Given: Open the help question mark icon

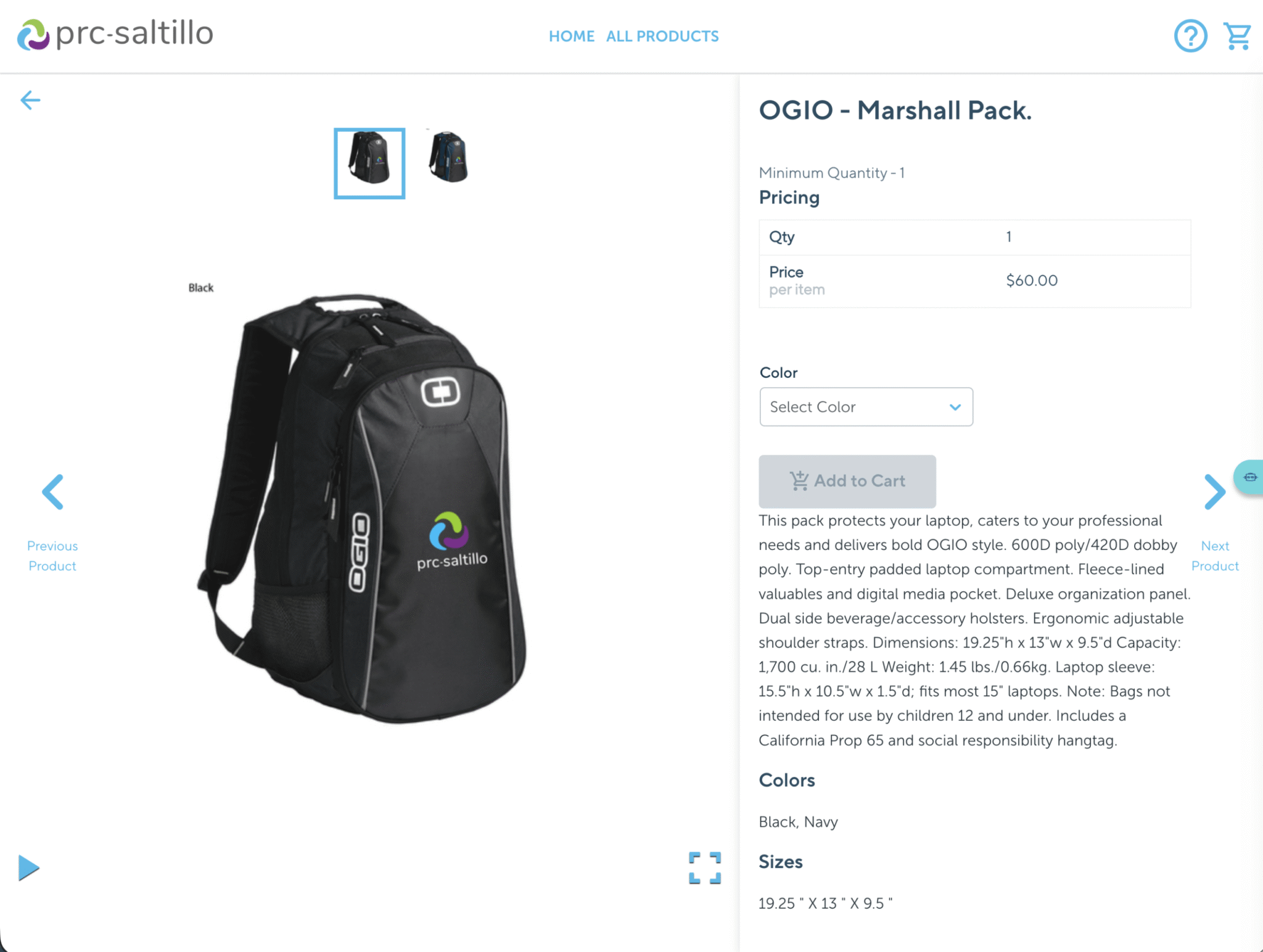Looking at the screenshot, I should coord(1190,36).
